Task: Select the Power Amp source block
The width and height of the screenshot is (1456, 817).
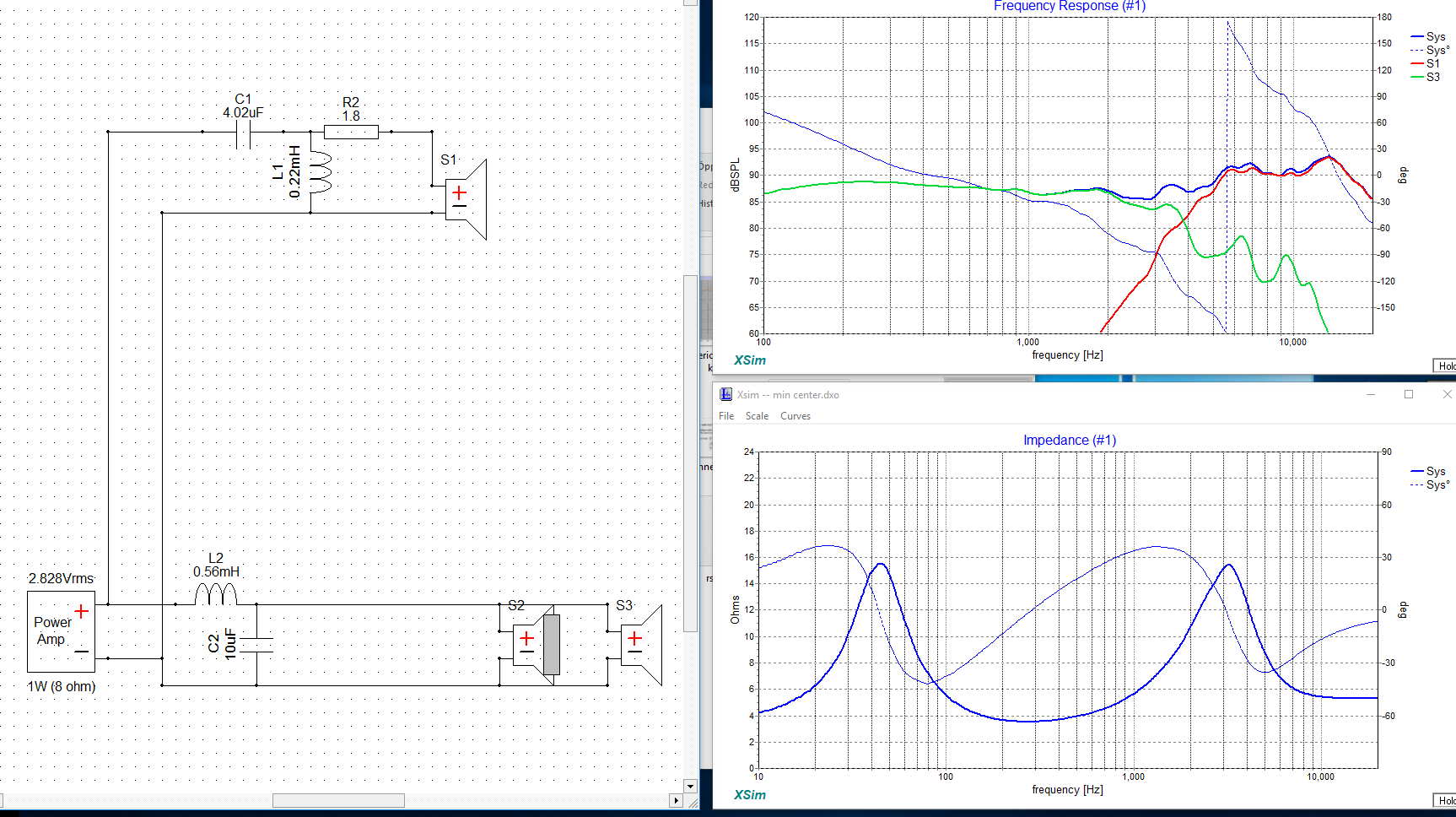Action: click(61, 631)
